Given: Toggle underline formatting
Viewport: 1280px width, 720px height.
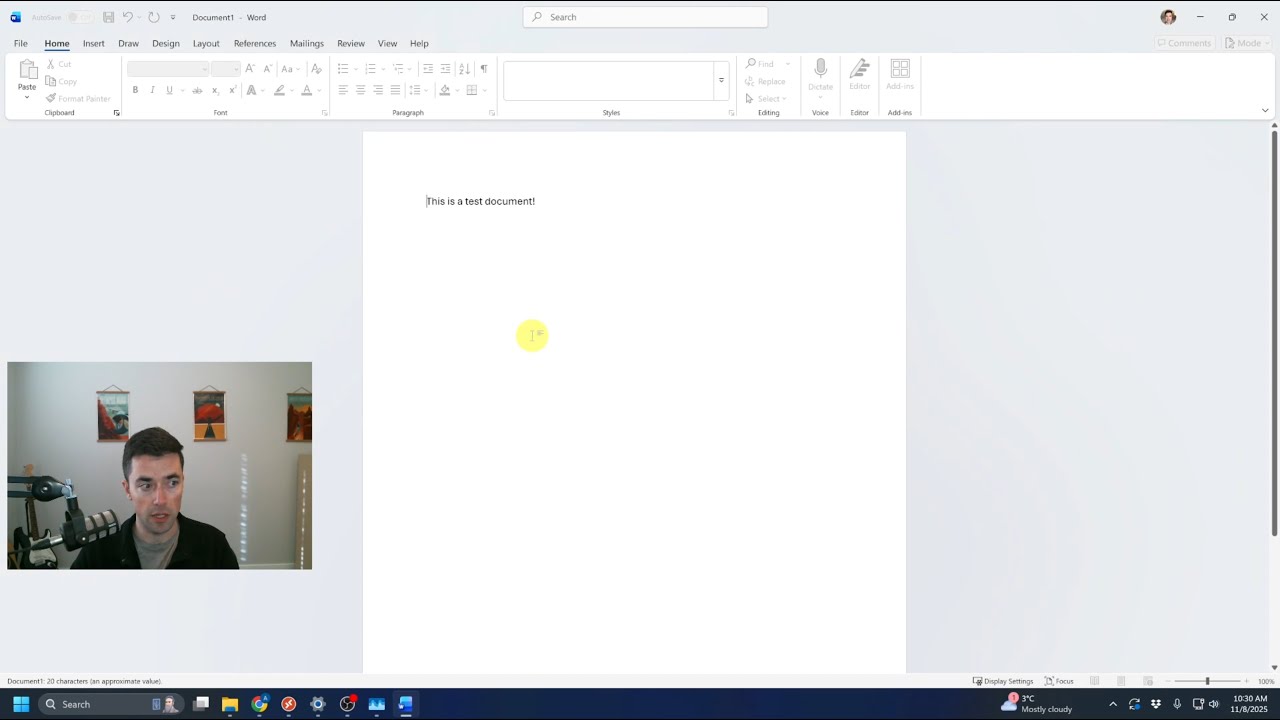Looking at the screenshot, I should point(169,90).
